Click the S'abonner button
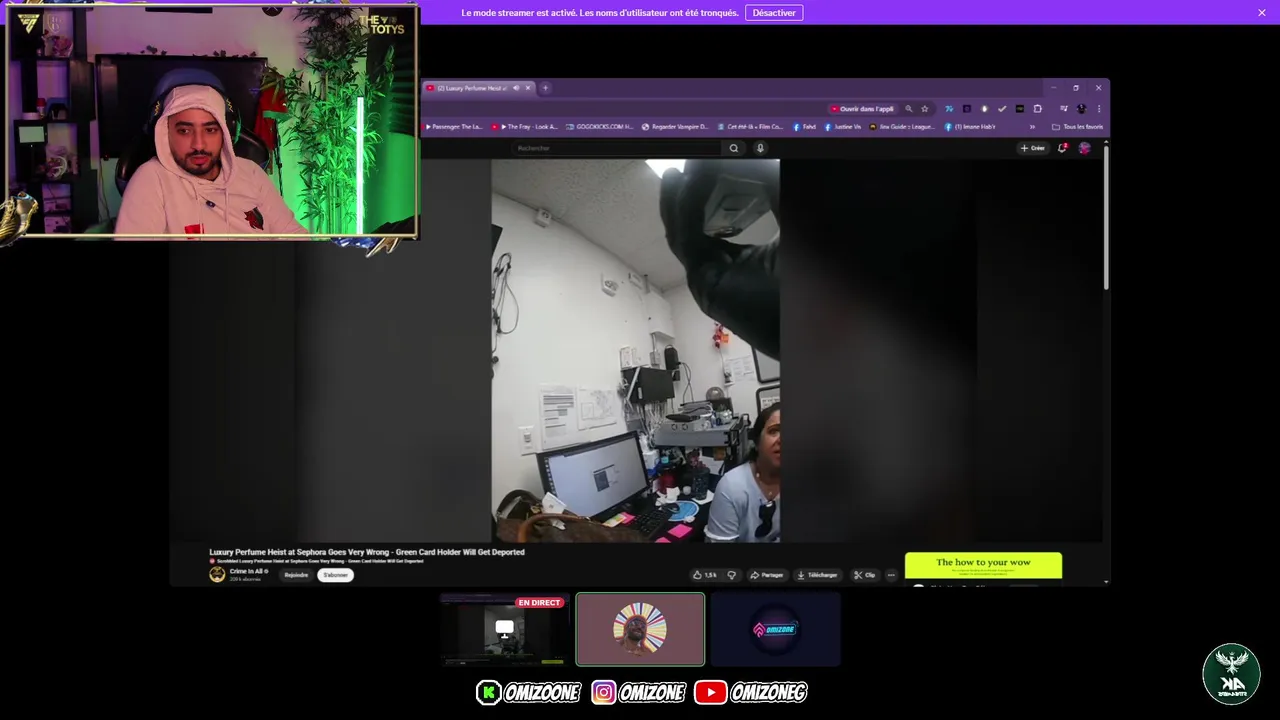 point(336,575)
